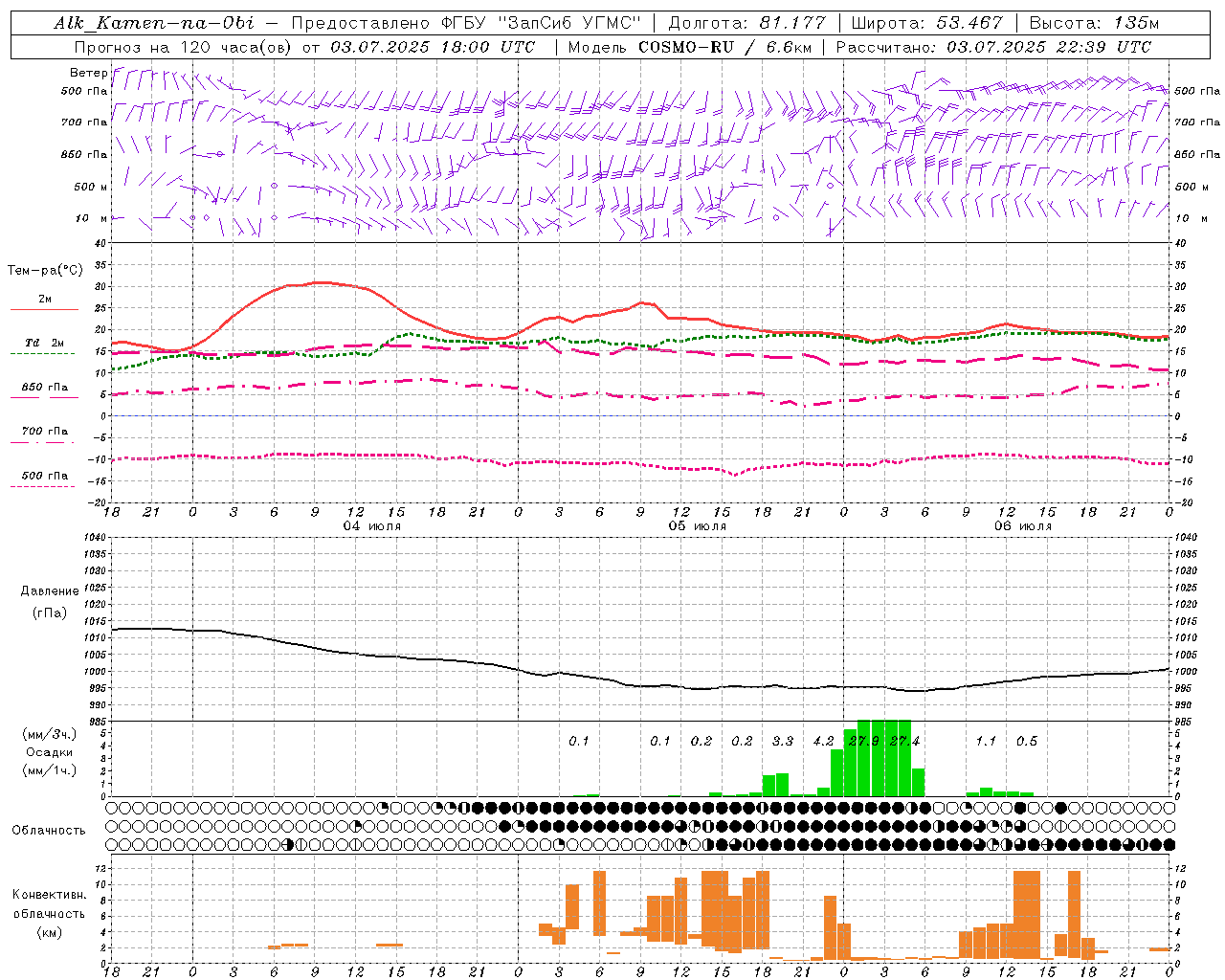Click the Давление pressure panel label
This screenshot has width=1225, height=980.
pyautogui.click(x=50, y=591)
